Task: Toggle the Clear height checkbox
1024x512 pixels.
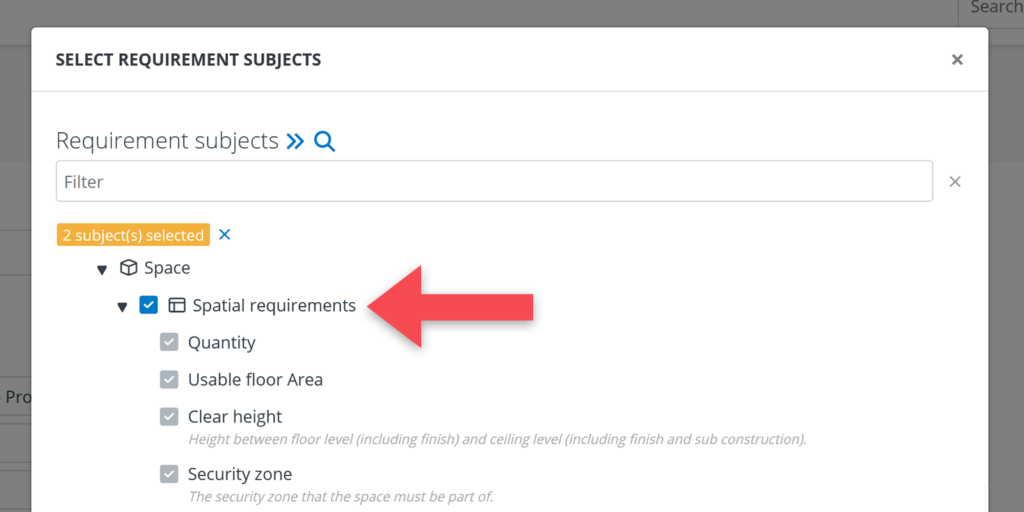Action: click(169, 417)
